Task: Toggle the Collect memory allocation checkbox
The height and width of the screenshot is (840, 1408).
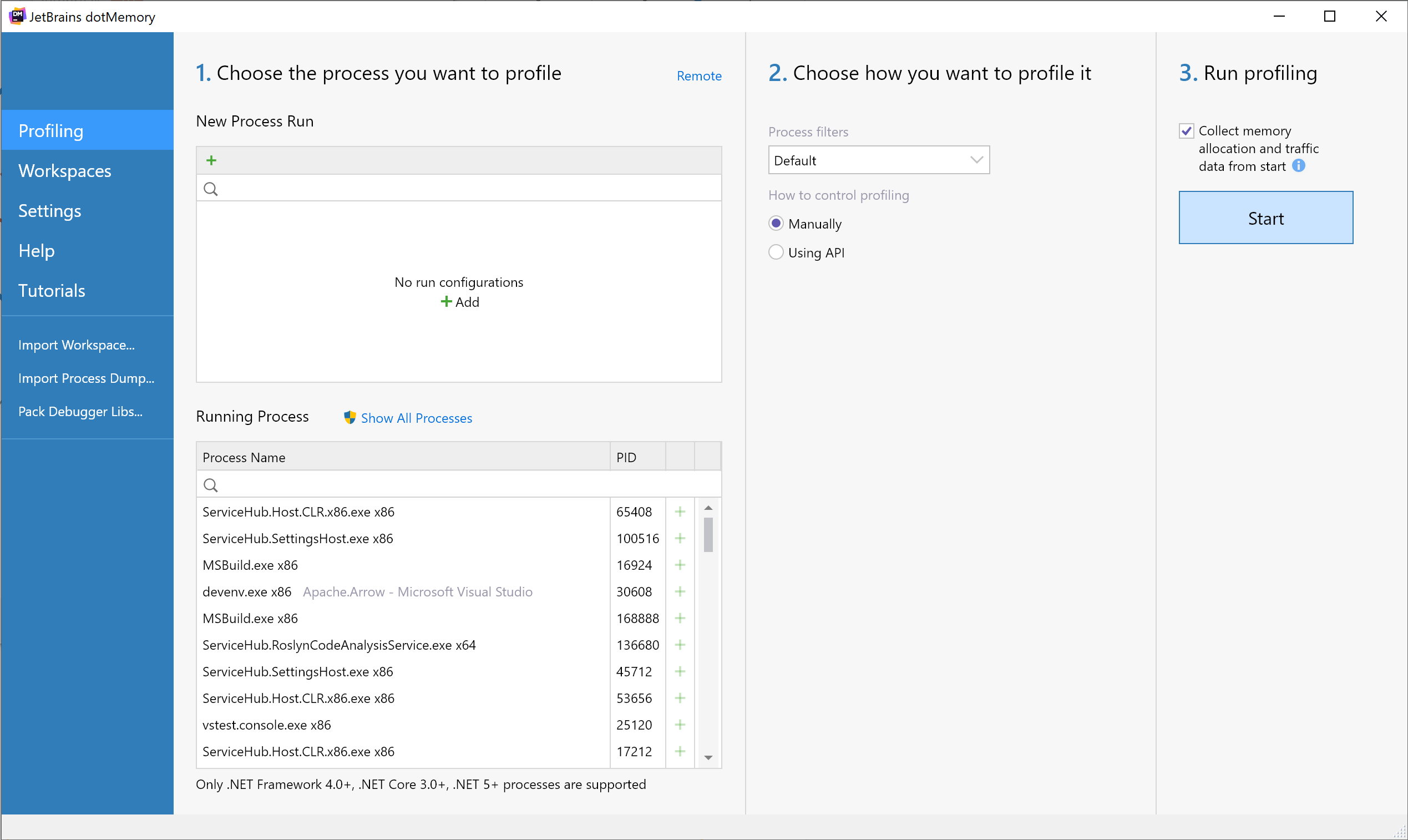Action: pyautogui.click(x=1187, y=131)
